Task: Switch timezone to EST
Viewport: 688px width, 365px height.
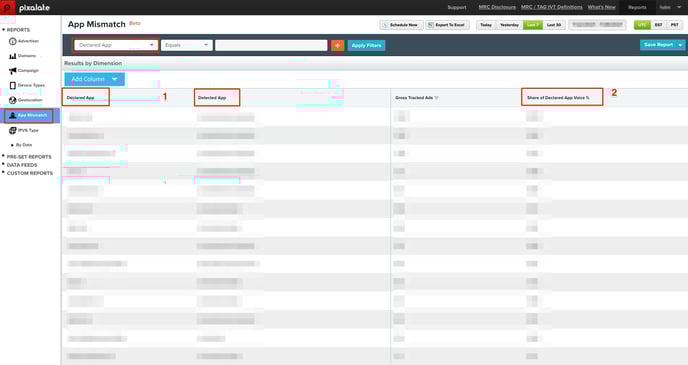Action: pyautogui.click(x=658, y=25)
